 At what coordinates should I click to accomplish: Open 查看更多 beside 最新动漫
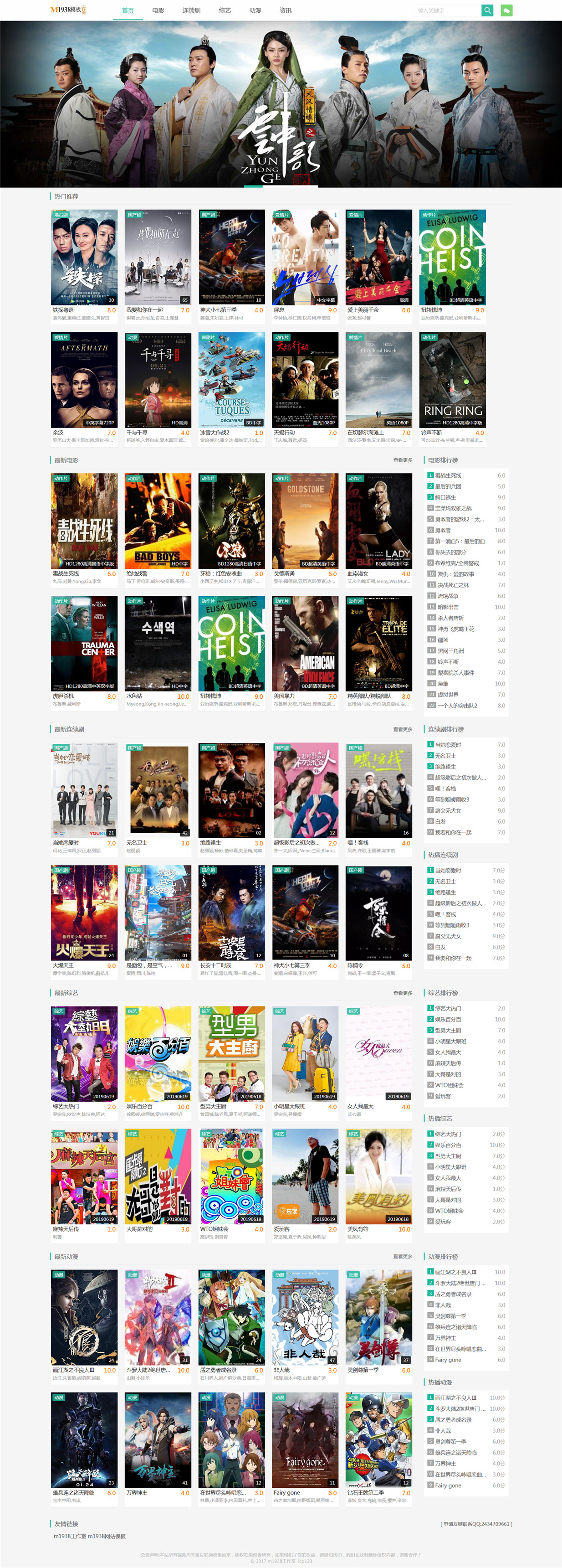point(403,1256)
